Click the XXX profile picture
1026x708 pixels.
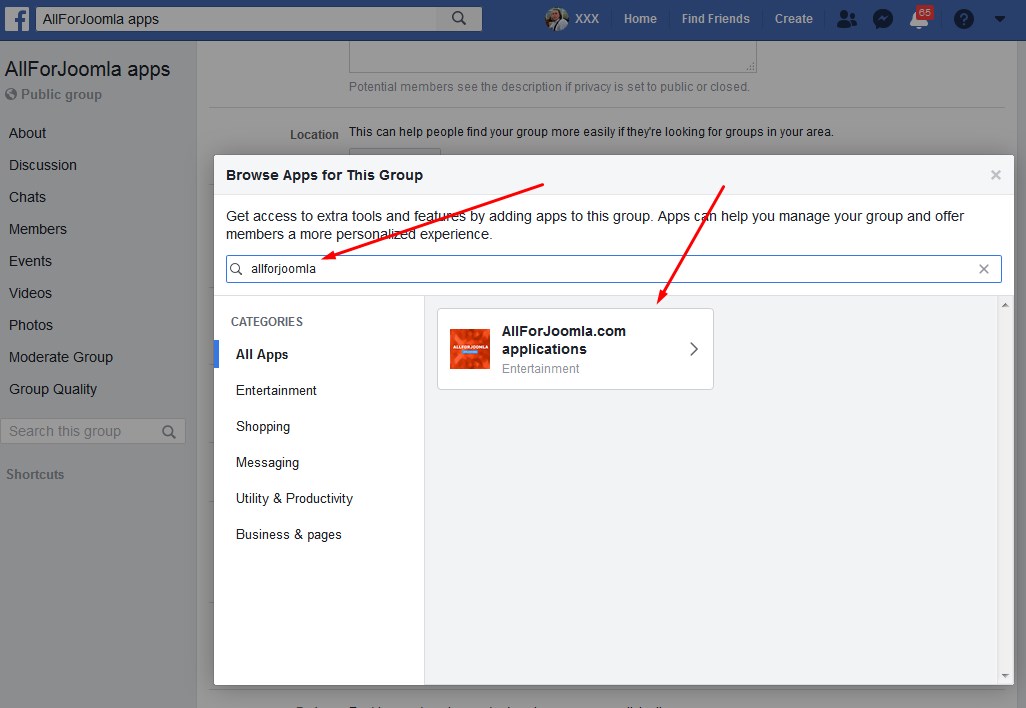[x=556, y=19]
